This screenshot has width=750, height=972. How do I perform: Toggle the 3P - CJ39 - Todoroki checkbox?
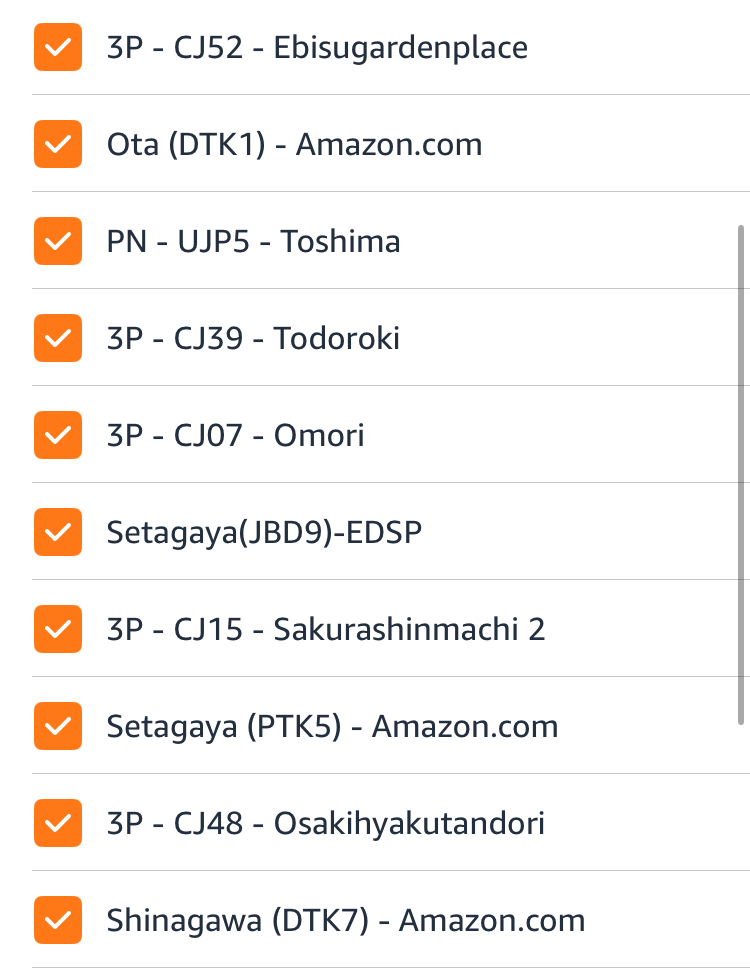click(57, 338)
